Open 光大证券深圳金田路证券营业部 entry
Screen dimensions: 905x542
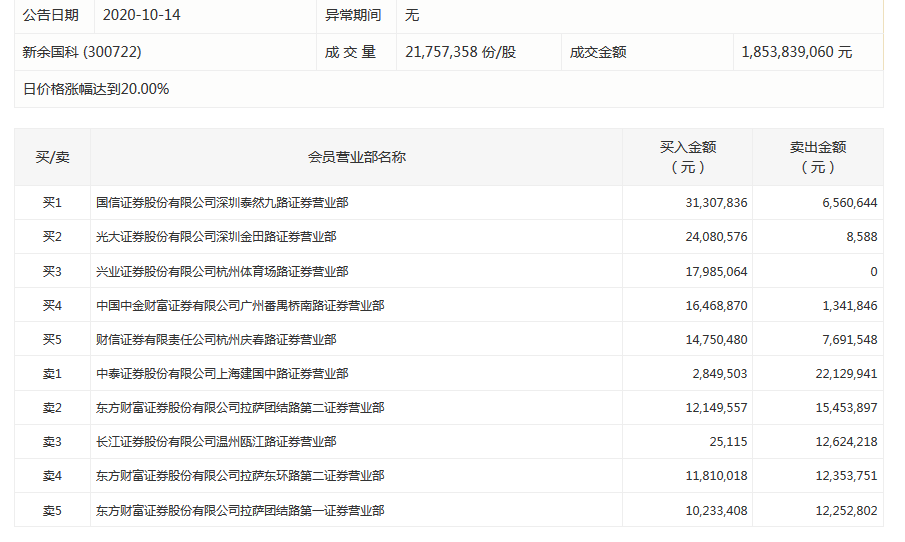click(216, 237)
